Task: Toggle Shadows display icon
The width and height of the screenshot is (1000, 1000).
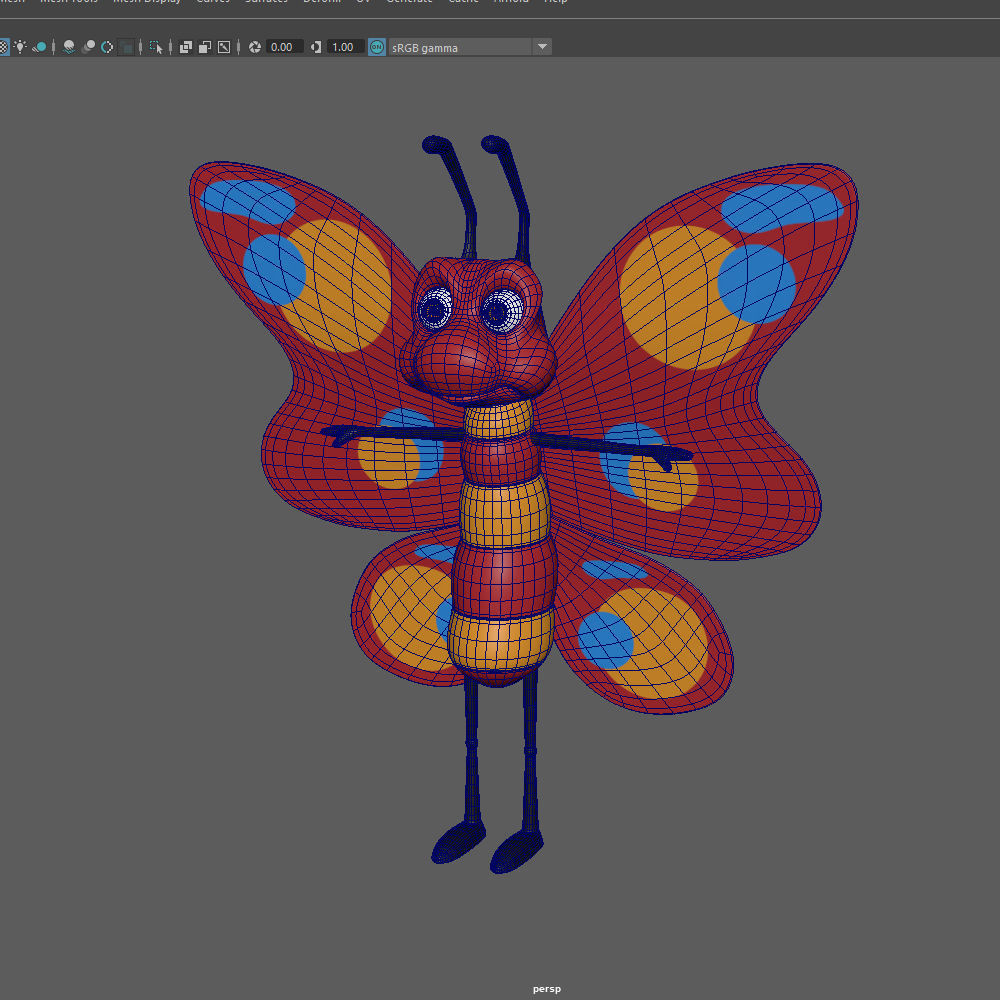Action: coord(40,47)
